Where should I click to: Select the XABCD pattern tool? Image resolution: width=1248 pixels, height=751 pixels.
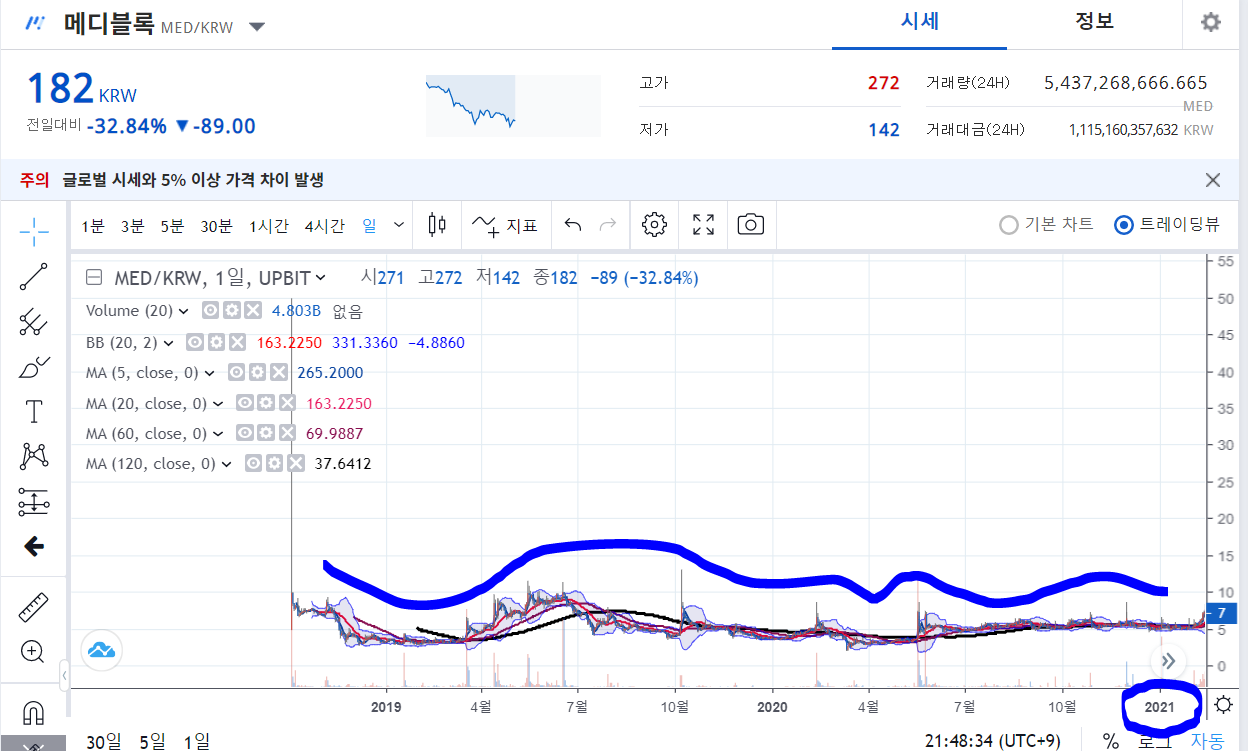pyautogui.click(x=34, y=457)
